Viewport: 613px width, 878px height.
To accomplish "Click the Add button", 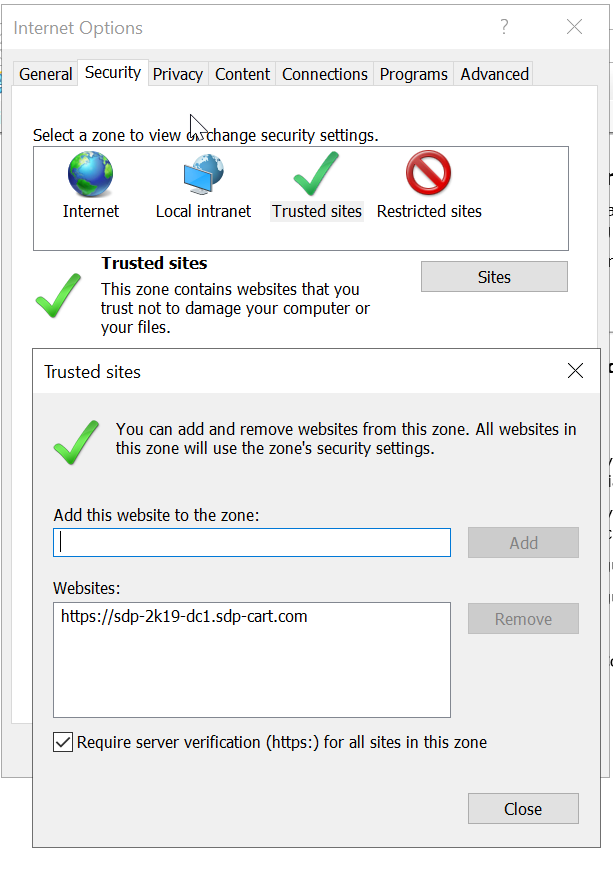I will pos(523,543).
